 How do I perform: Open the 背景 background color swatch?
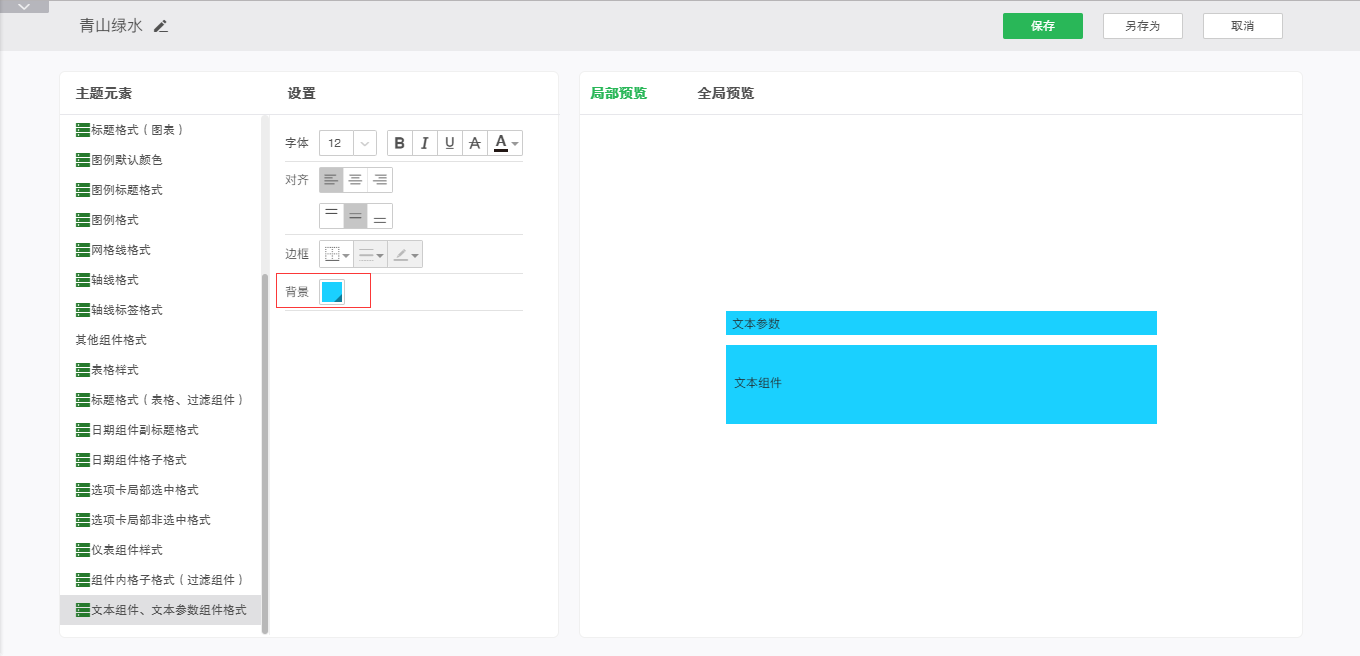click(x=332, y=292)
